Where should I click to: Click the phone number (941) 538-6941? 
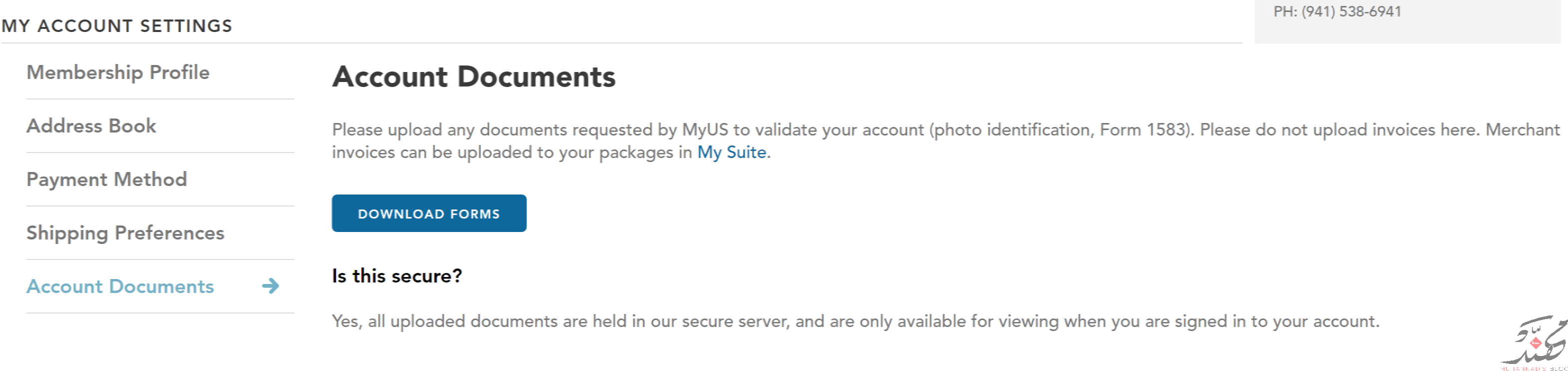[1351, 11]
